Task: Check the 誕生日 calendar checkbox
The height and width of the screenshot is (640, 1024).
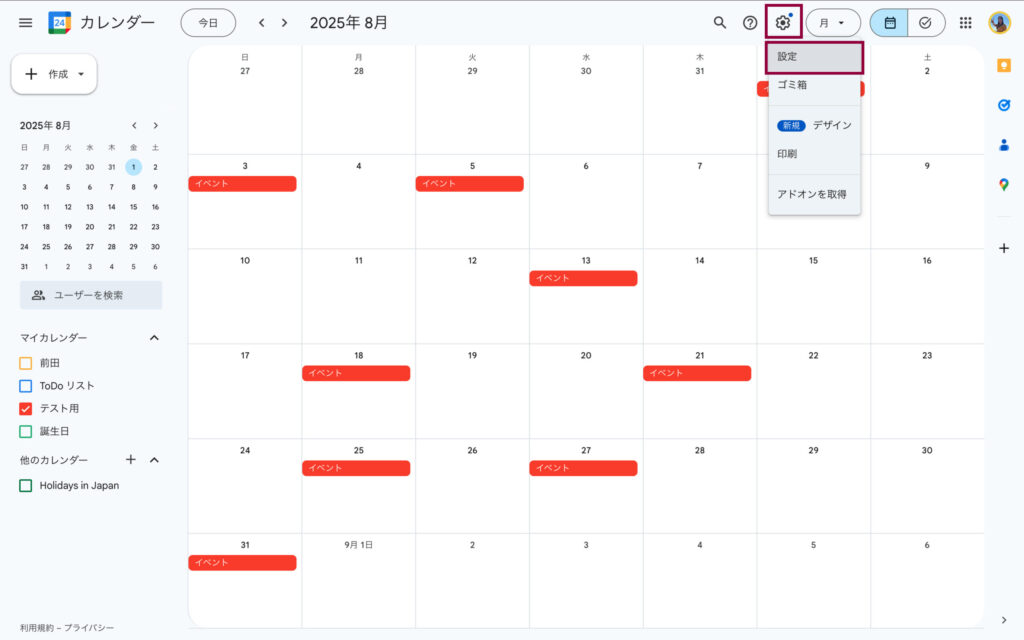Action: pyautogui.click(x=26, y=431)
